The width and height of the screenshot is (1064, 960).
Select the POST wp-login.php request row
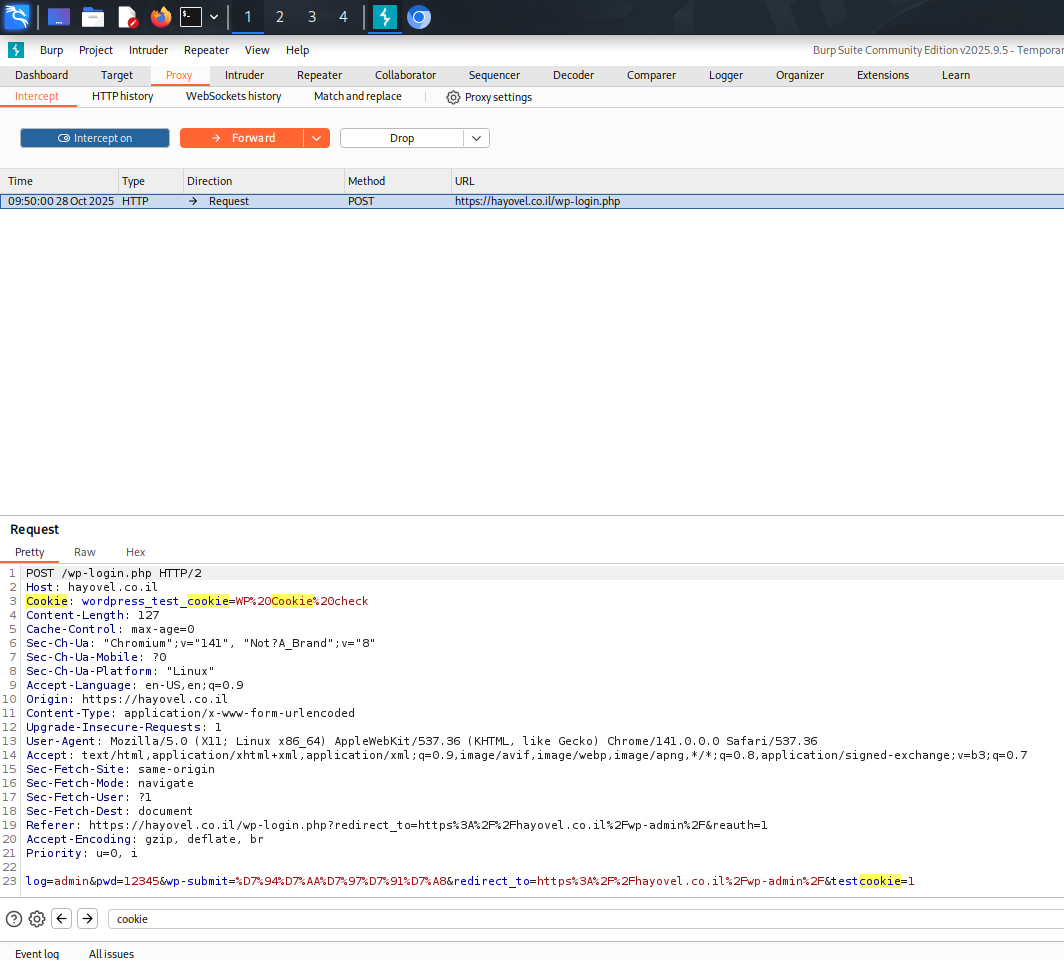(x=532, y=201)
